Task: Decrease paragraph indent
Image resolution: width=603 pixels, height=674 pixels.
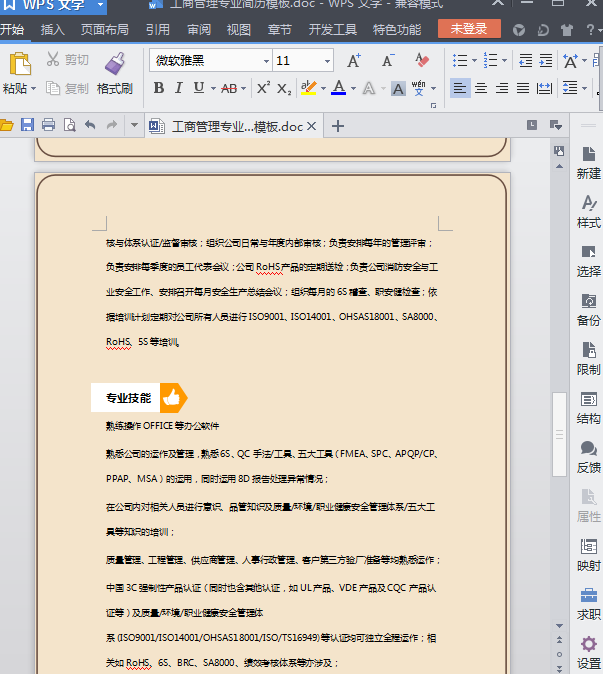Action: (525, 61)
